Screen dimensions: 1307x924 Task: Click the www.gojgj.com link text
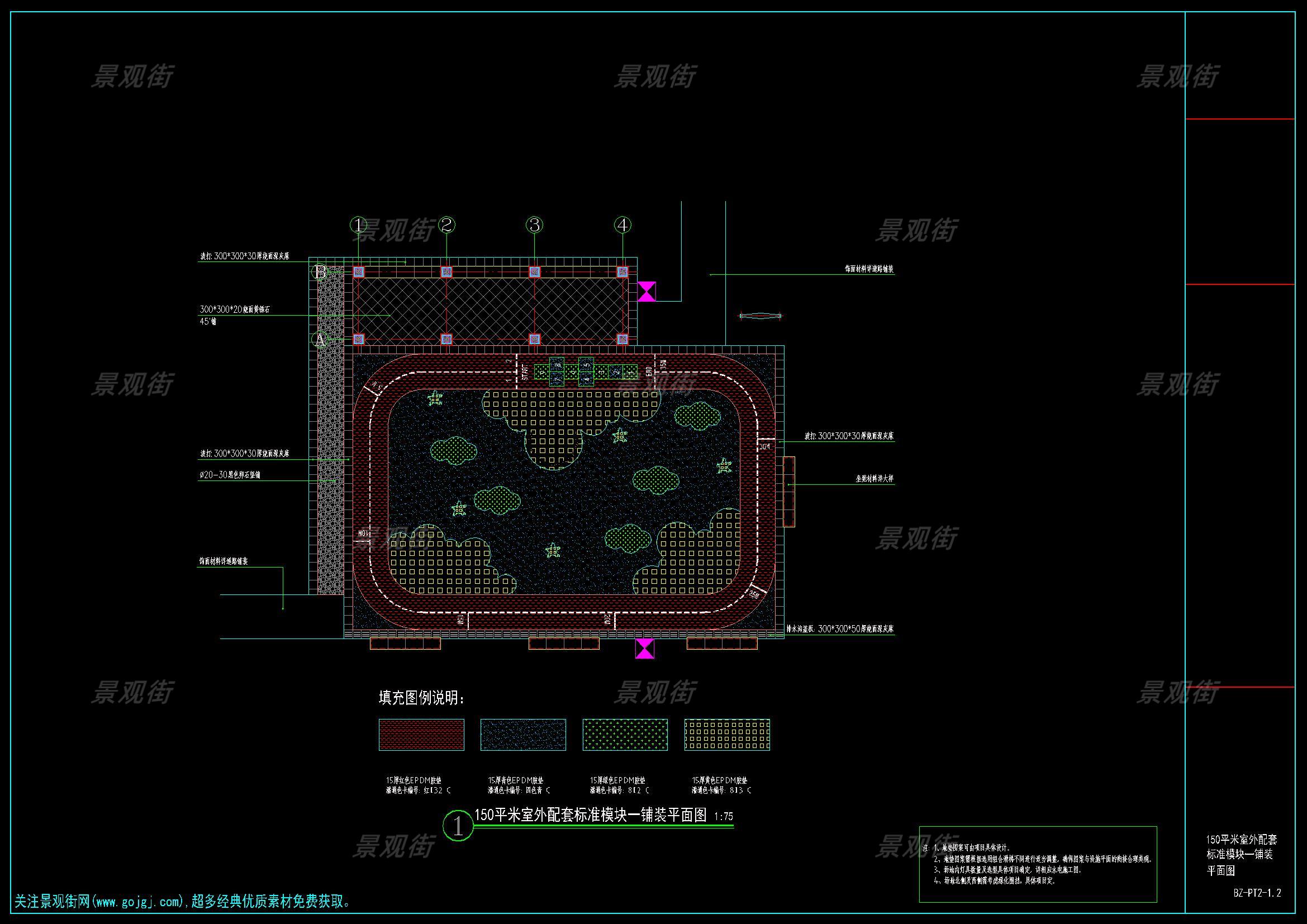(x=139, y=902)
